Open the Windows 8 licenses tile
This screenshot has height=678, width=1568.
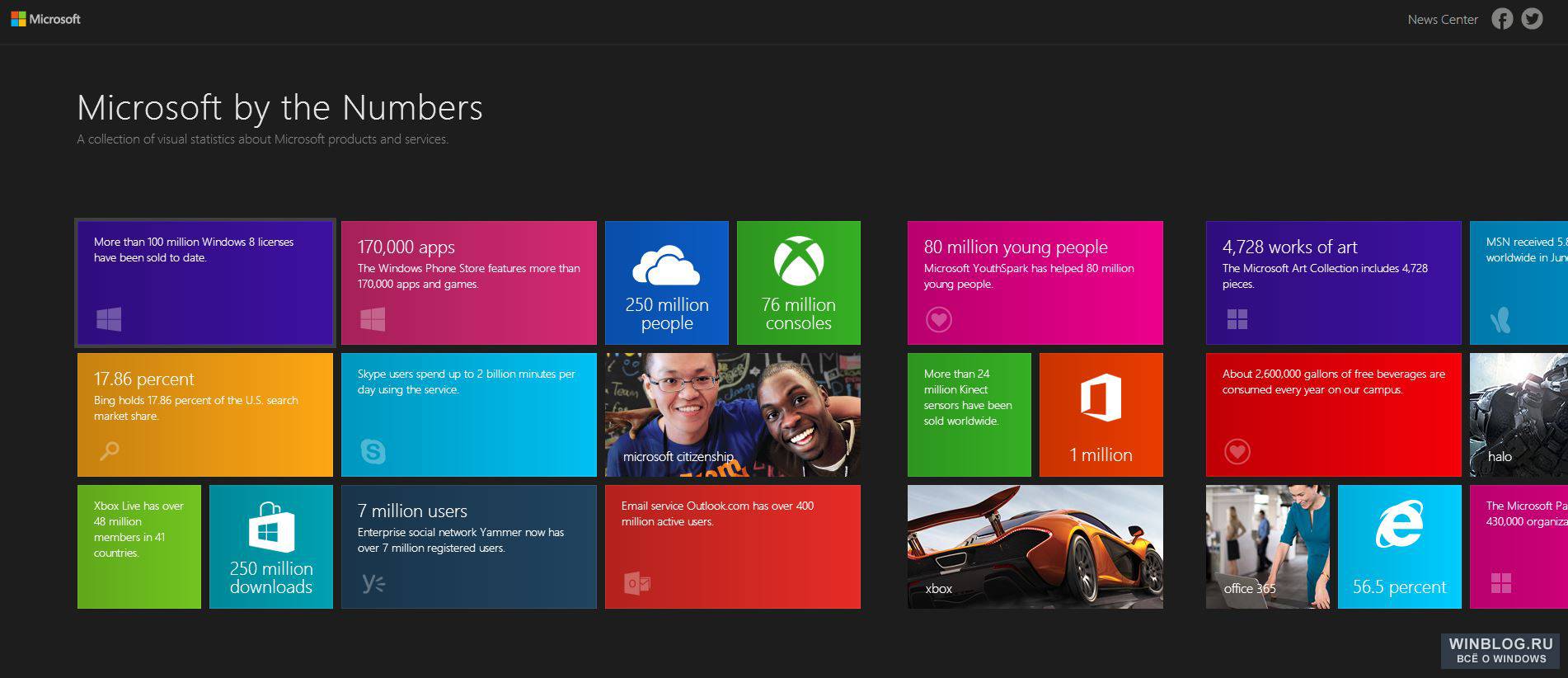[205, 283]
